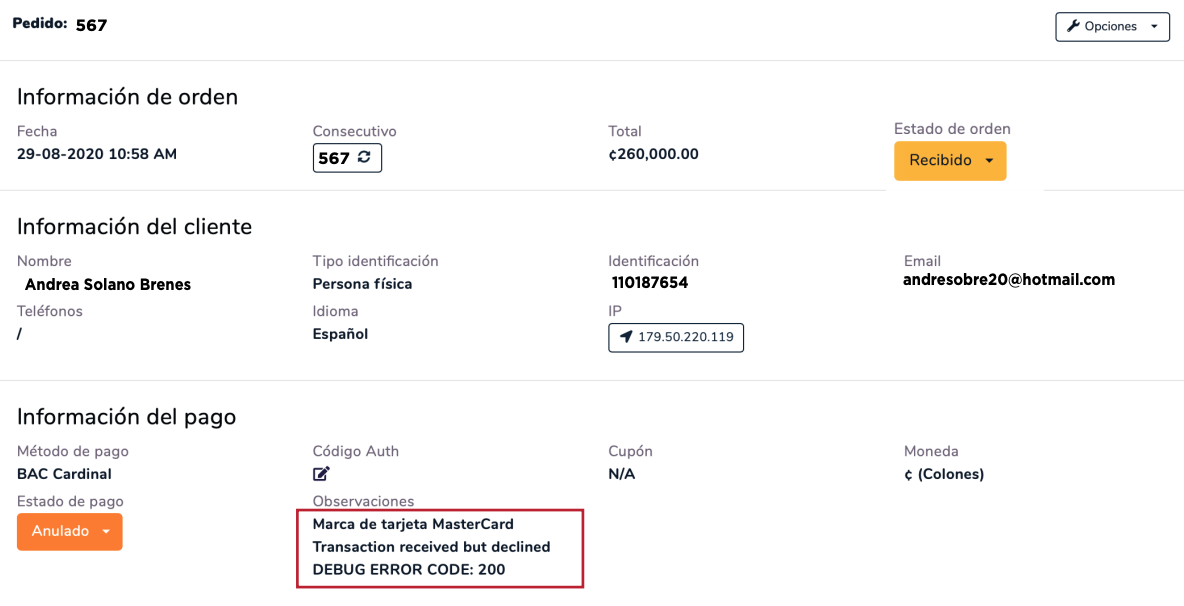Expand the Recibido order status dropdown
The image size is (1184, 606).
click(x=989, y=161)
